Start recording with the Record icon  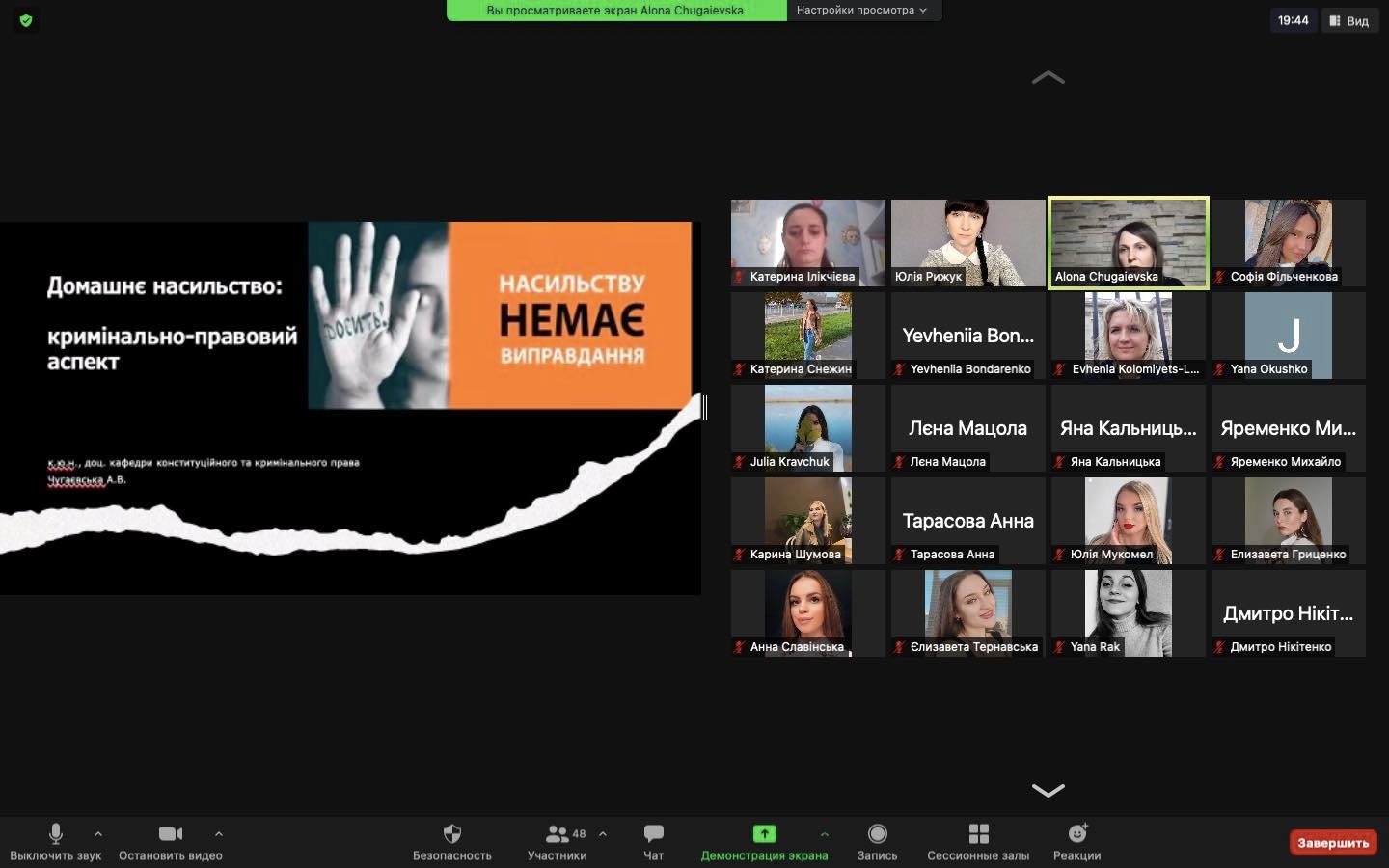tap(877, 833)
